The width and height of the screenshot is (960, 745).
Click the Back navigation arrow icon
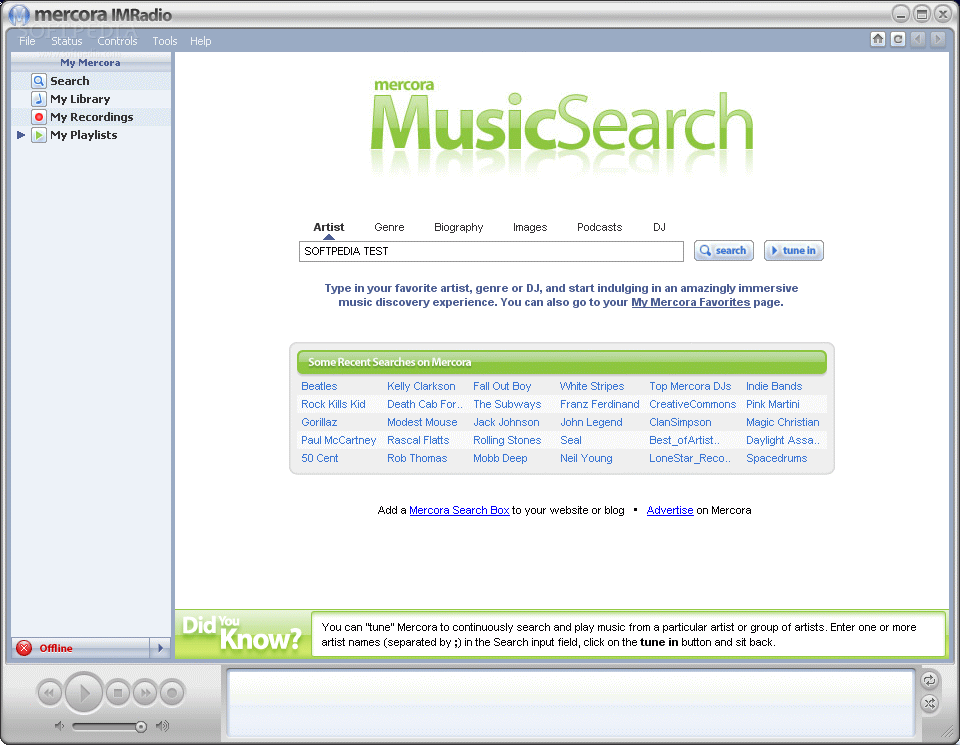pos(918,39)
